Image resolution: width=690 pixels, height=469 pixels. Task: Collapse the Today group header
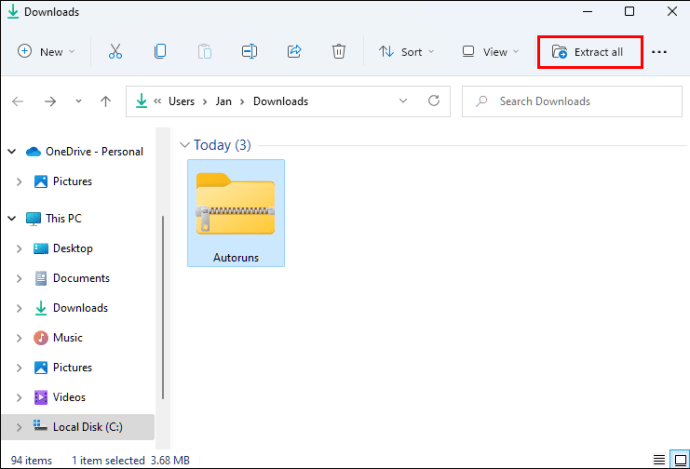click(184, 145)
